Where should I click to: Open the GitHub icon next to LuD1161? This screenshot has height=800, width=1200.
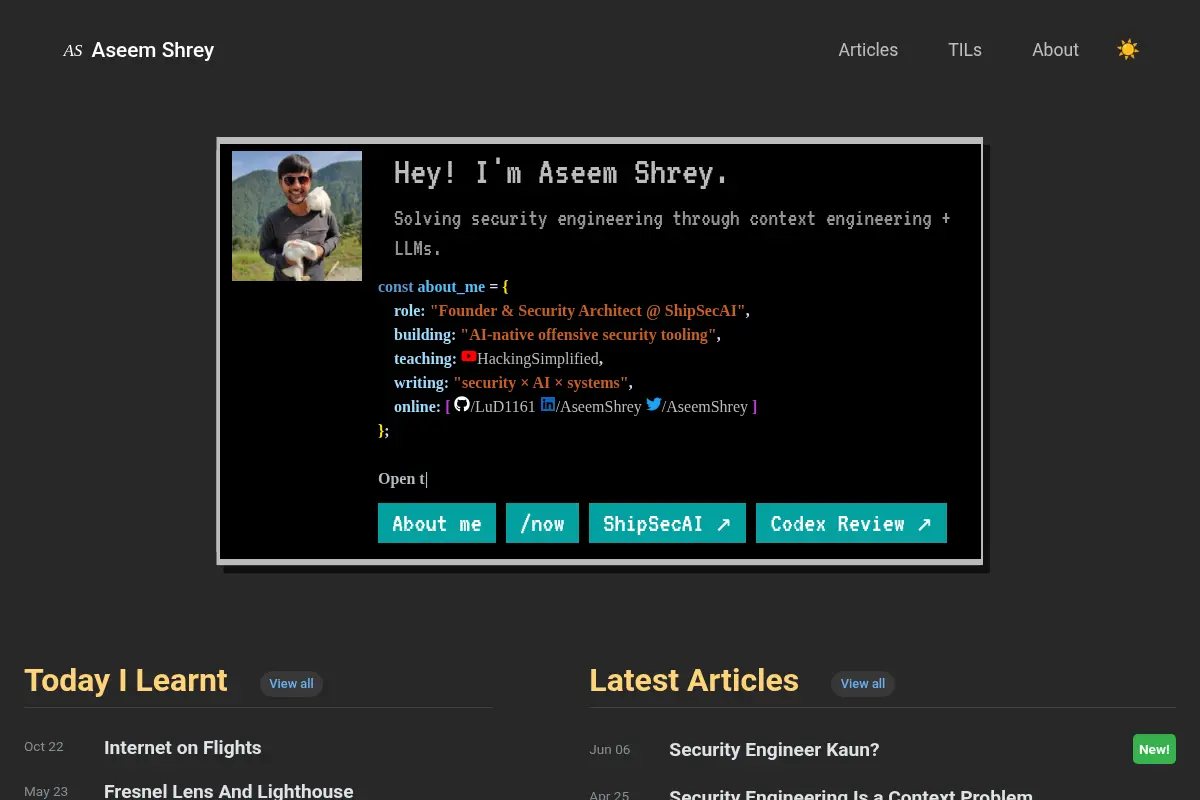tap(462, 404)
